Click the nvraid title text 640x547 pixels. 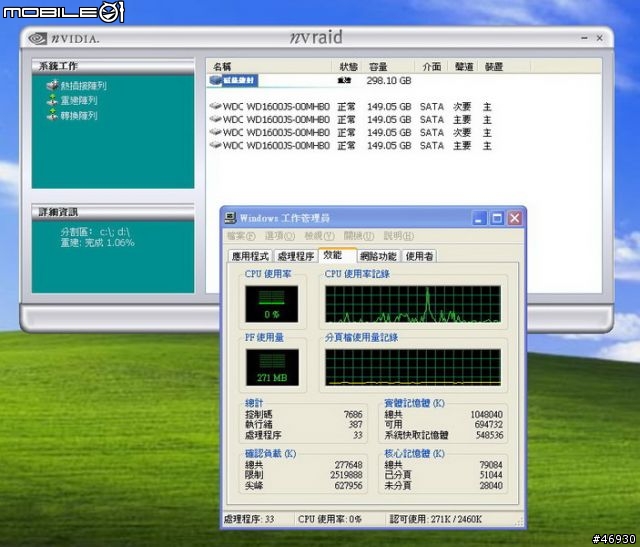coord(316,38)
